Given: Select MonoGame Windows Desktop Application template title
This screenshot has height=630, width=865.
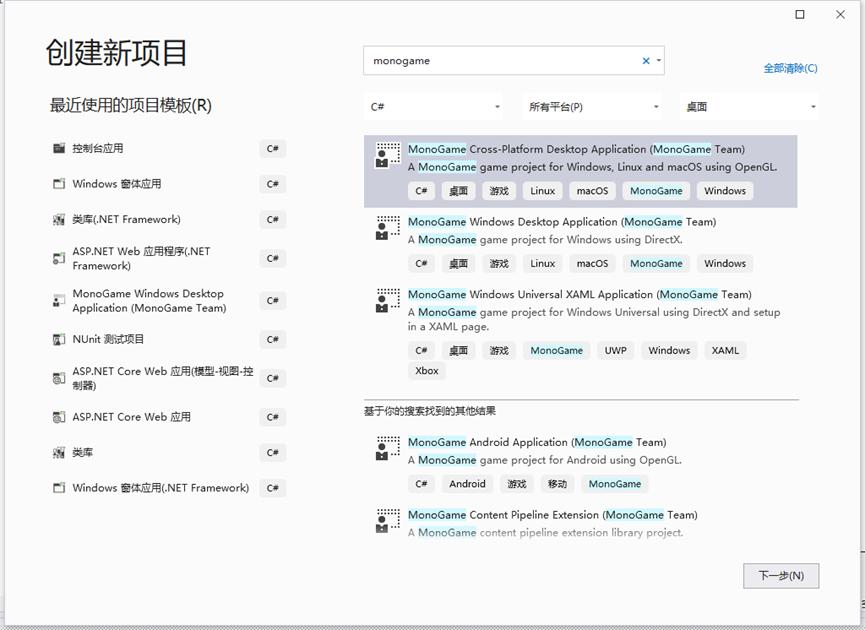Looking at the screenshot, I should [x=561, y=222].
